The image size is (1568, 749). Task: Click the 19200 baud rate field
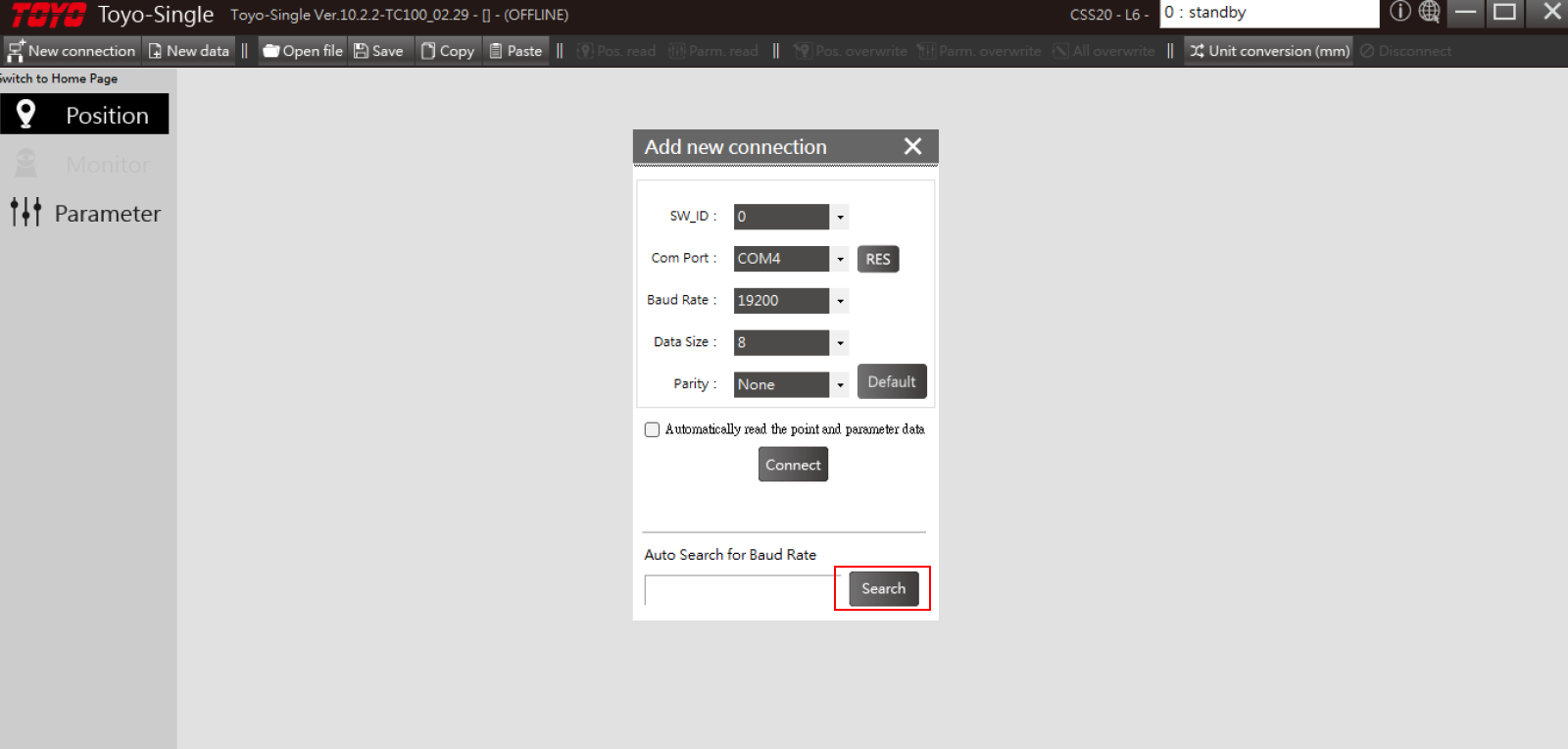pos(782,301)
